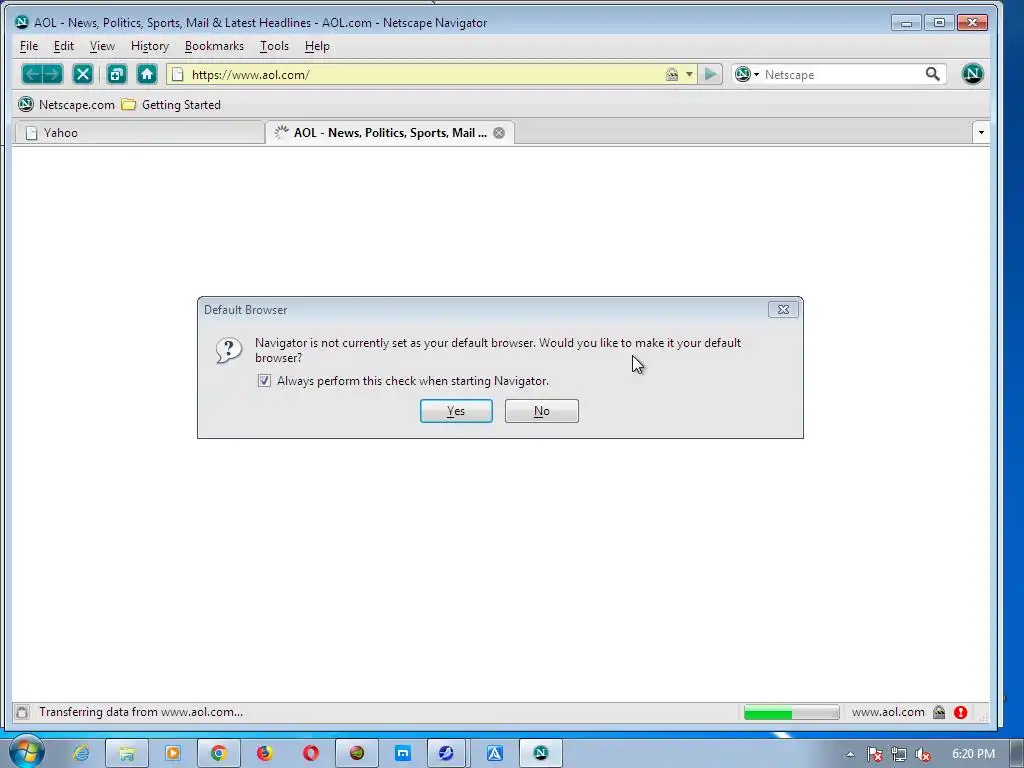Open the History menu
The image size is (1024, 768).
pos(150,46)
